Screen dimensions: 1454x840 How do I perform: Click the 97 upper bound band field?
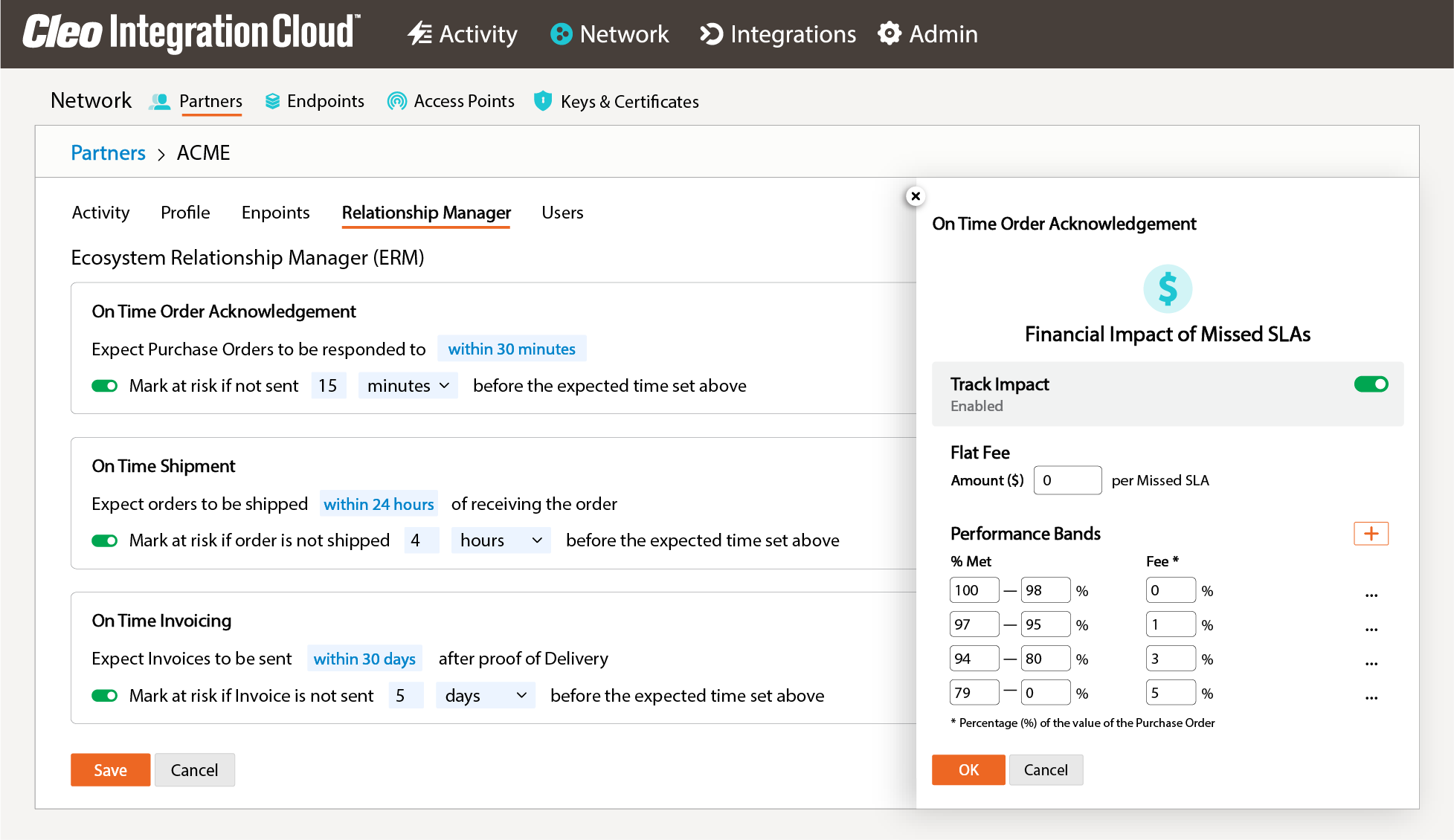[974, 624]
